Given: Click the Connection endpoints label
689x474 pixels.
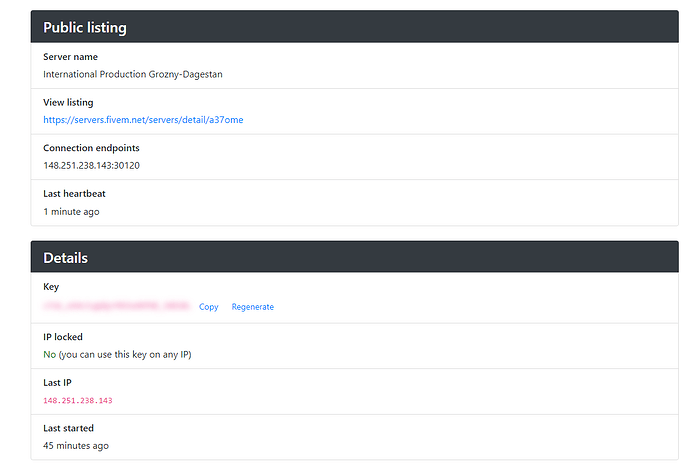Looking at the screenshot, I should tap(91, 148).
